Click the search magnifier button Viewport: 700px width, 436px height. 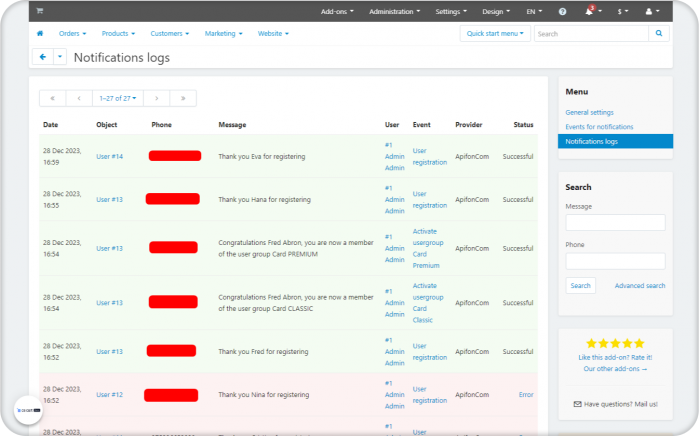coord(658,33)
